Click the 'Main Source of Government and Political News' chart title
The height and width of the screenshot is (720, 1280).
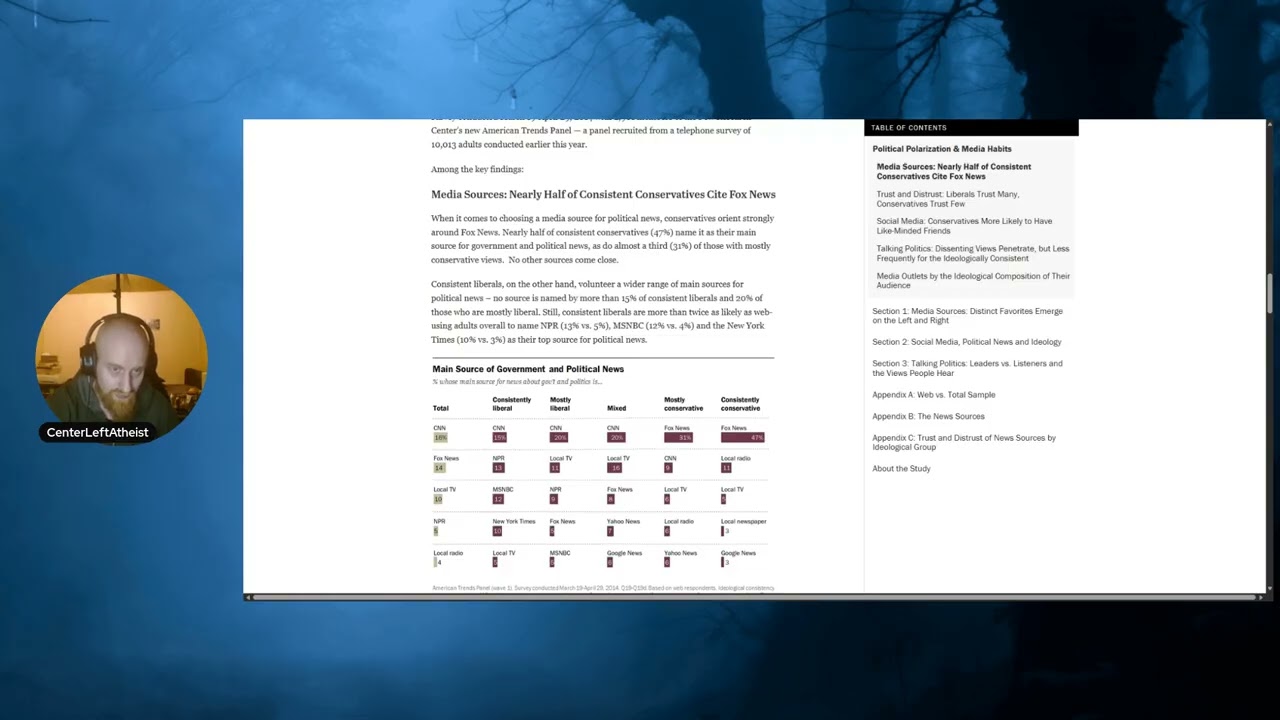tap(528, 369)
